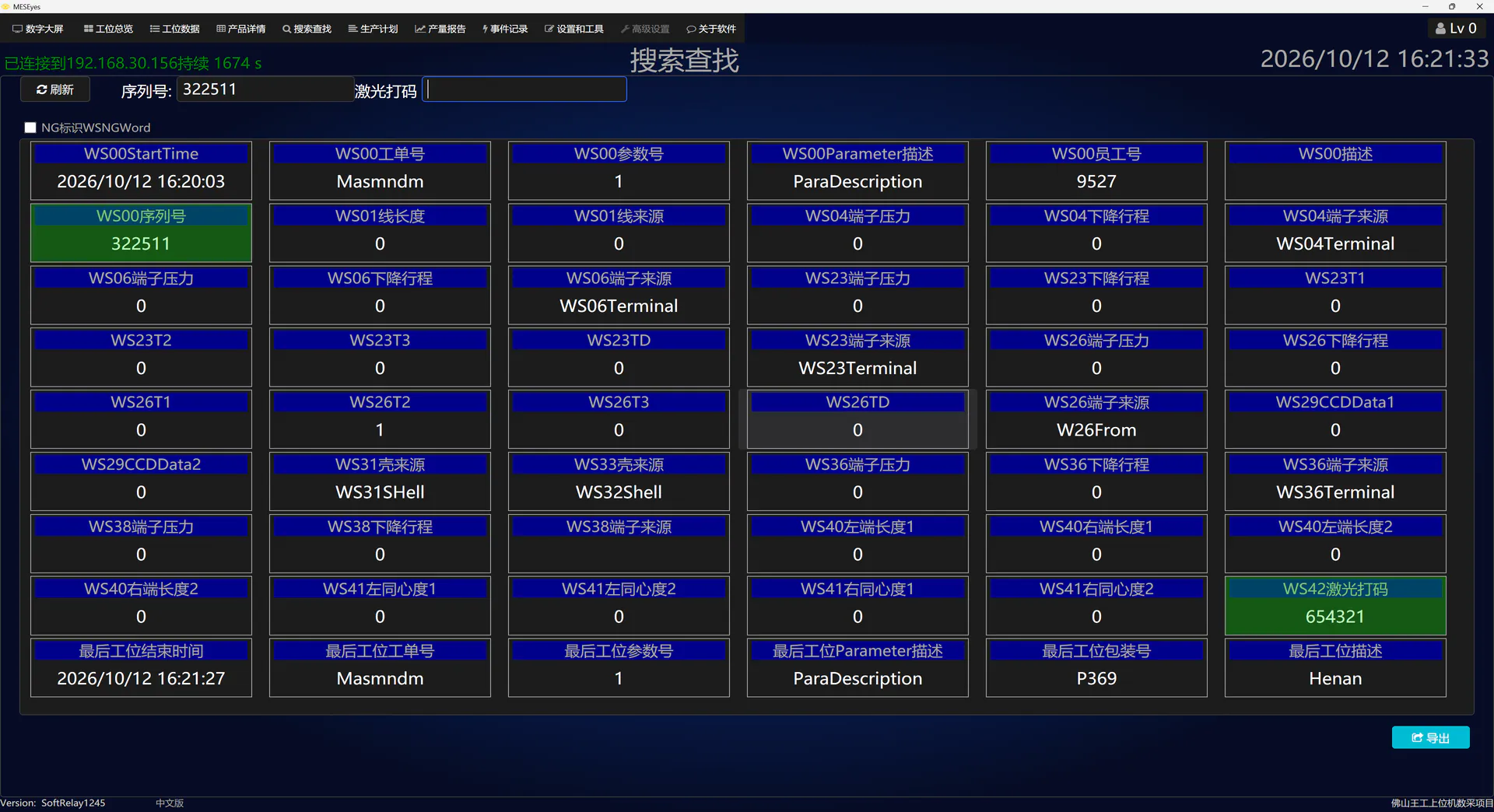Open the 工位总览 station overview menu
Viewport: 1494px width, 812px height.
click(x=108, y=29)
